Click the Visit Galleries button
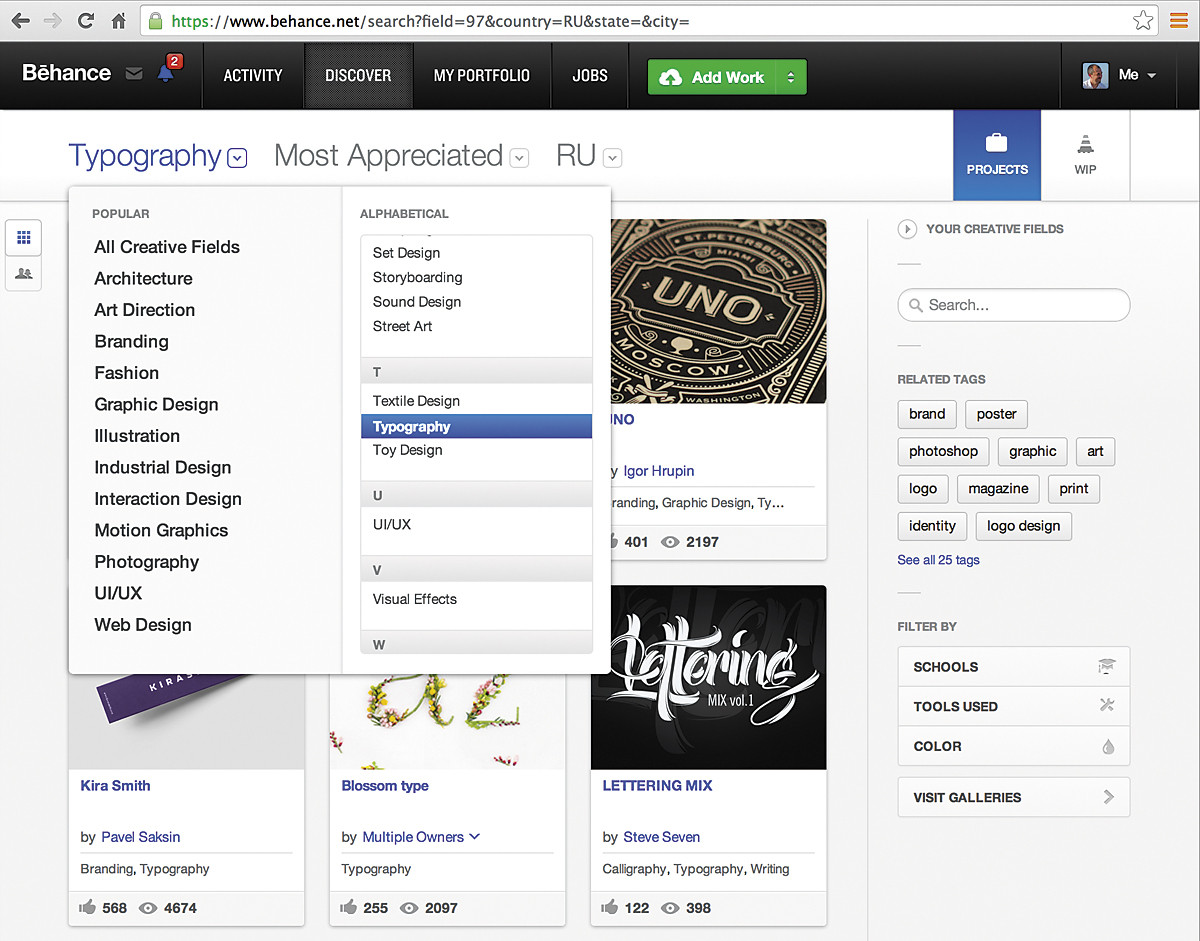The image size is (1200, 941). point(1013,797)
